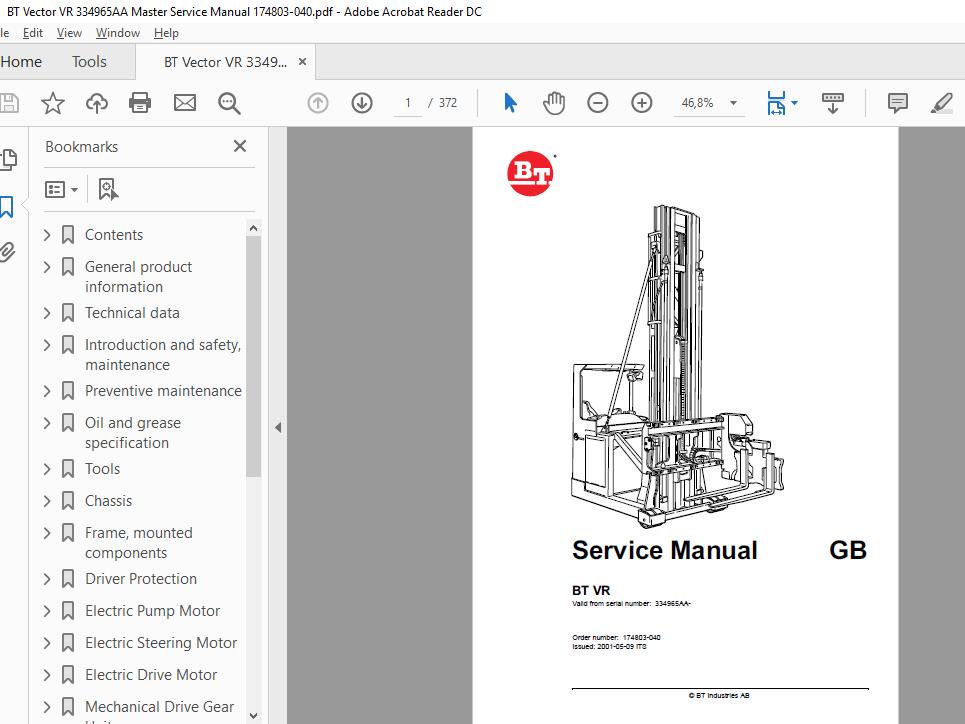Print the document
Screen dimensions: 965x724
coord(139,102)
